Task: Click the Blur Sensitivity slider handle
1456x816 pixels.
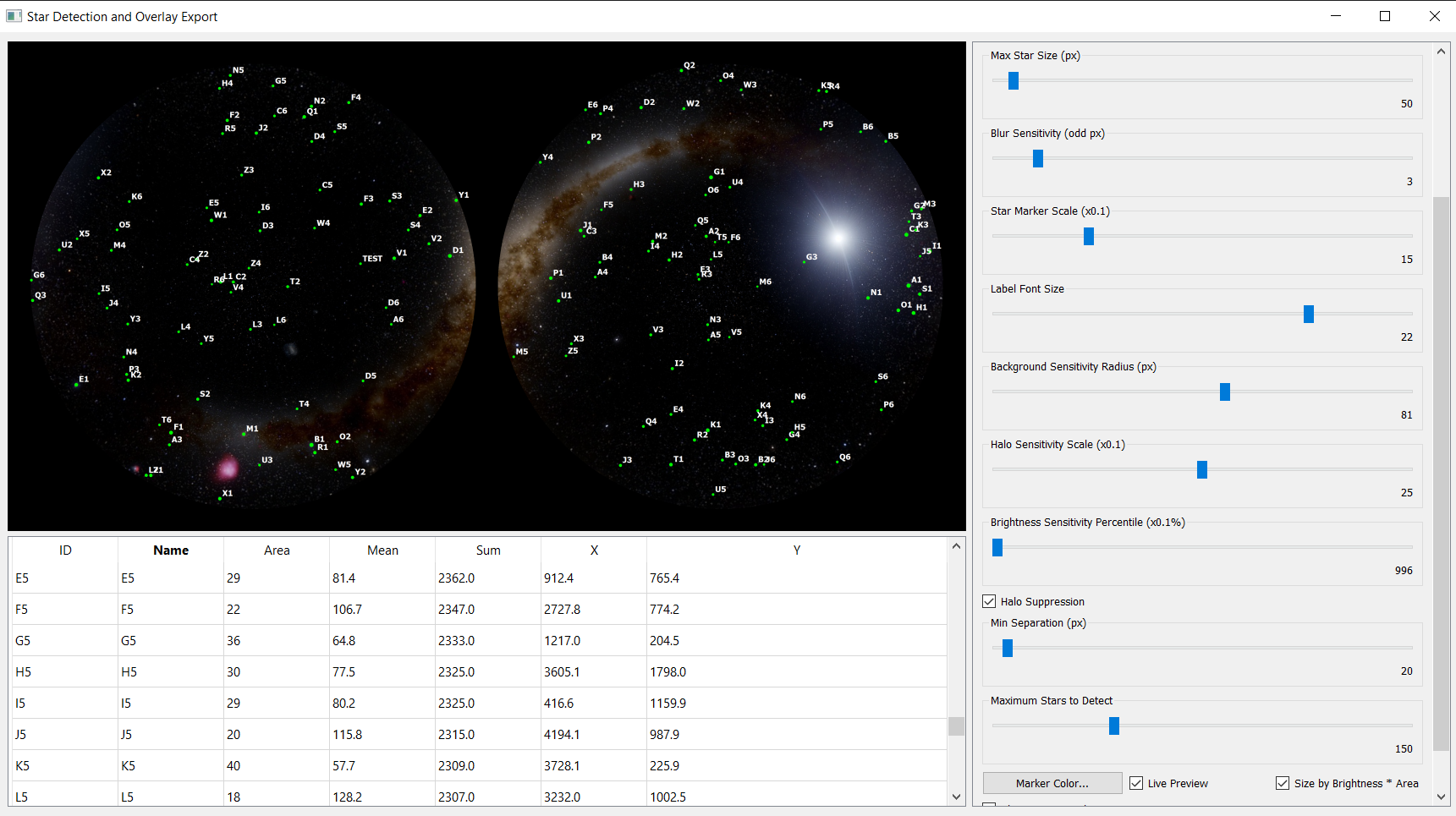Action: tap(1038, 158)
